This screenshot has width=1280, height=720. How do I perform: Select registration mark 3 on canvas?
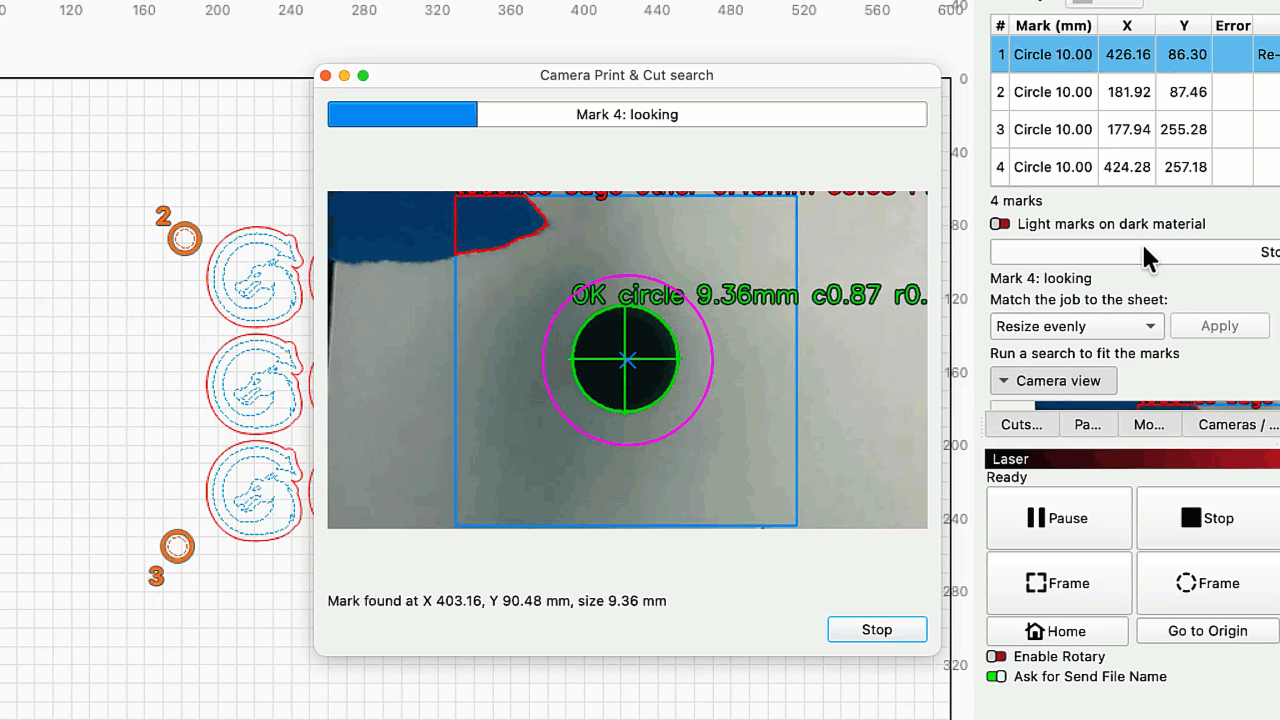(177, 546)
